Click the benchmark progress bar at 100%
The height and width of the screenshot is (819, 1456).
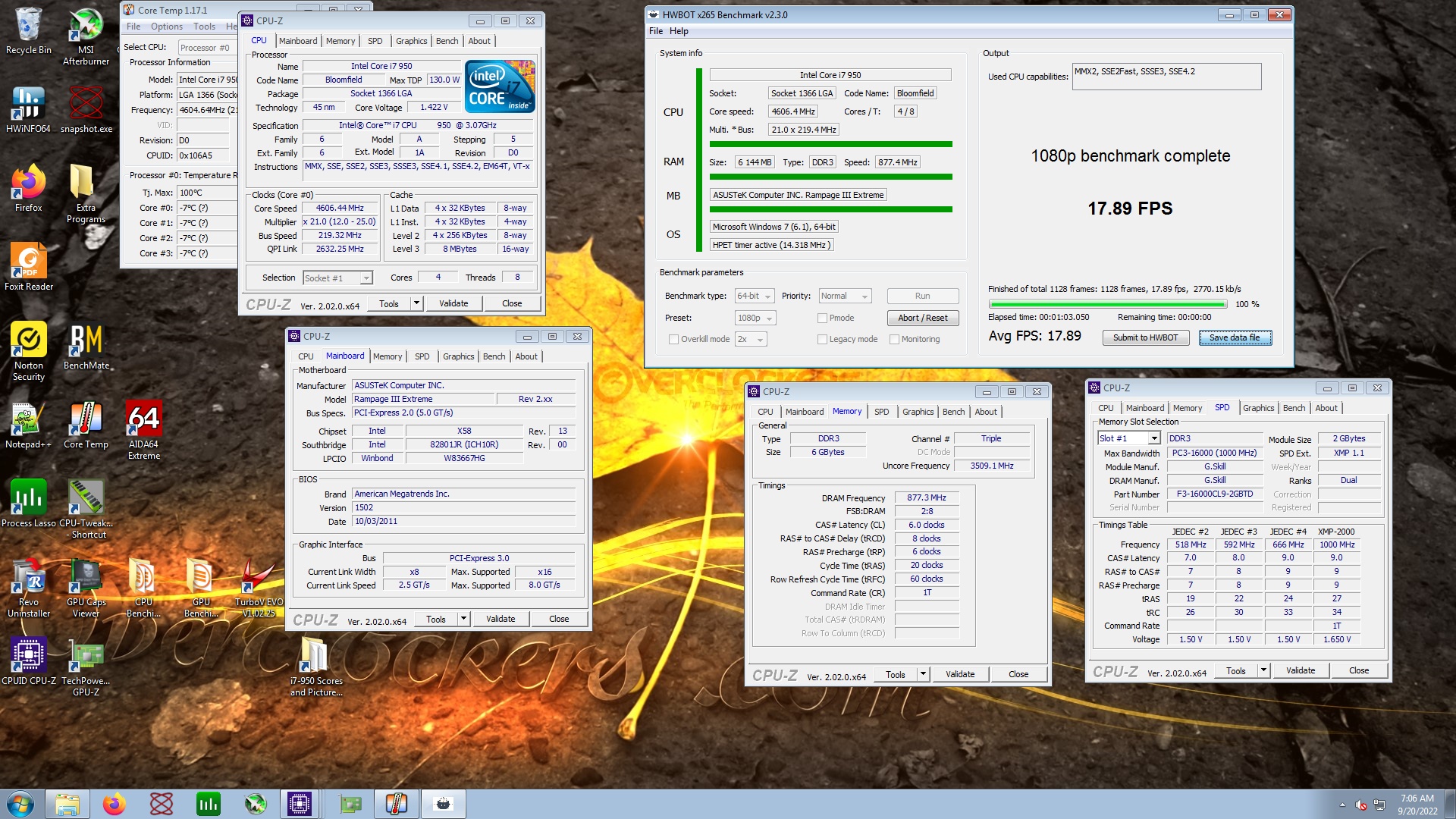click(x=1108, y=304)
